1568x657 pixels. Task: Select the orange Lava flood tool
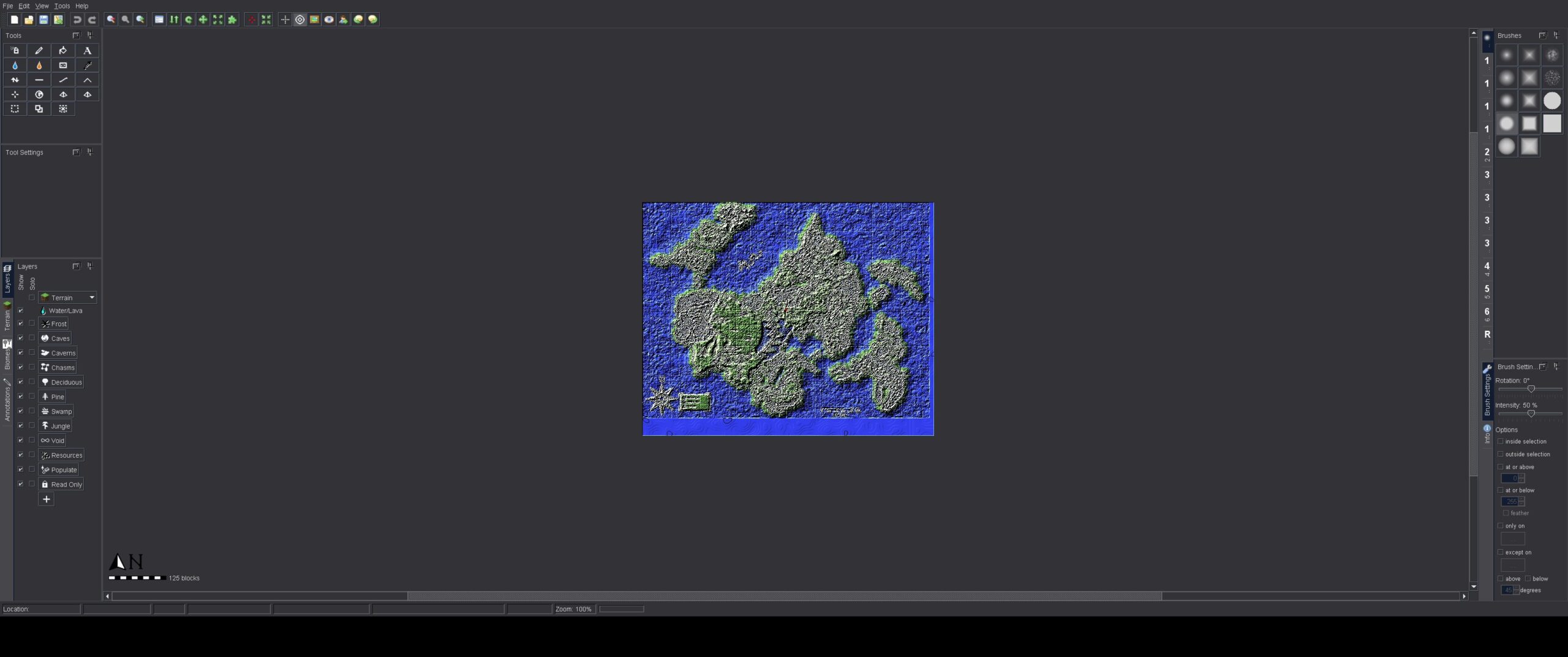point(39,66)
